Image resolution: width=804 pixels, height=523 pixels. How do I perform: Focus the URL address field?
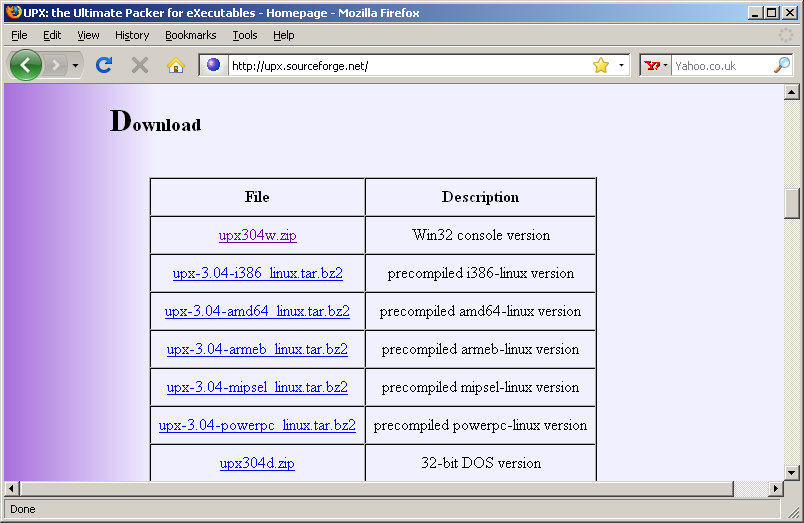point(400,66)
